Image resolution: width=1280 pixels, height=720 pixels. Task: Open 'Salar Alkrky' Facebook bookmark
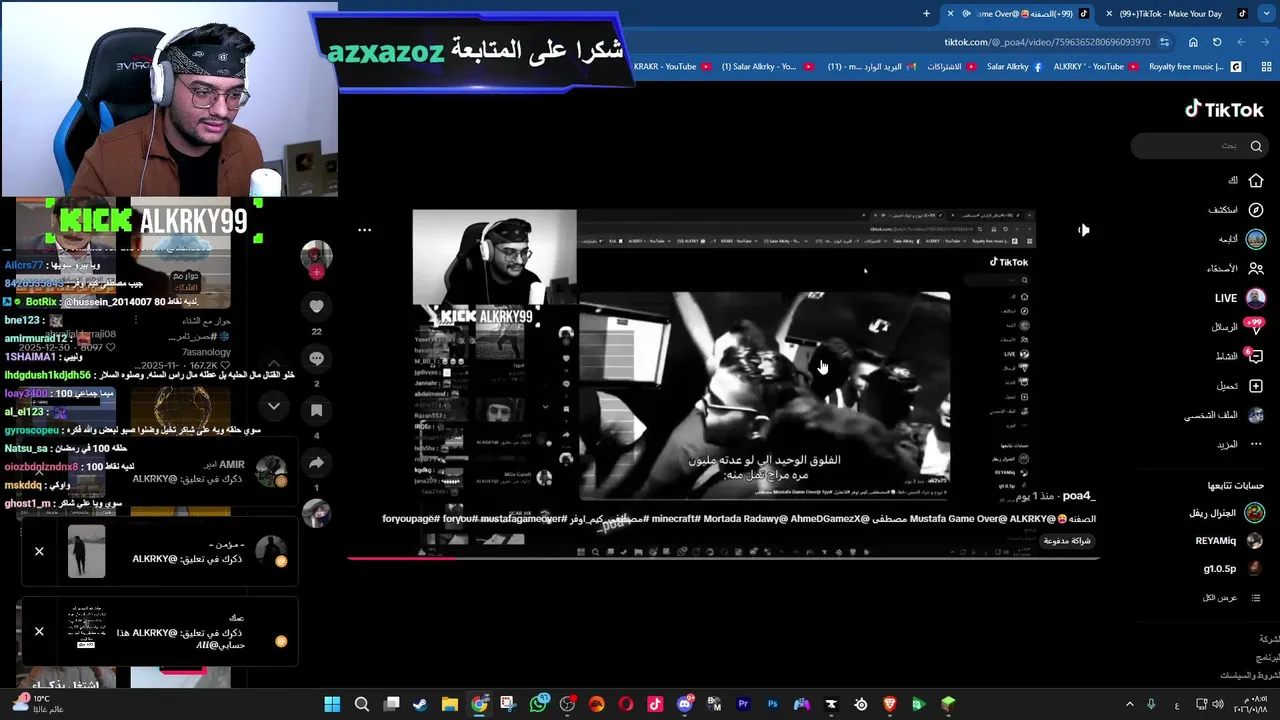coord(1014,67)
